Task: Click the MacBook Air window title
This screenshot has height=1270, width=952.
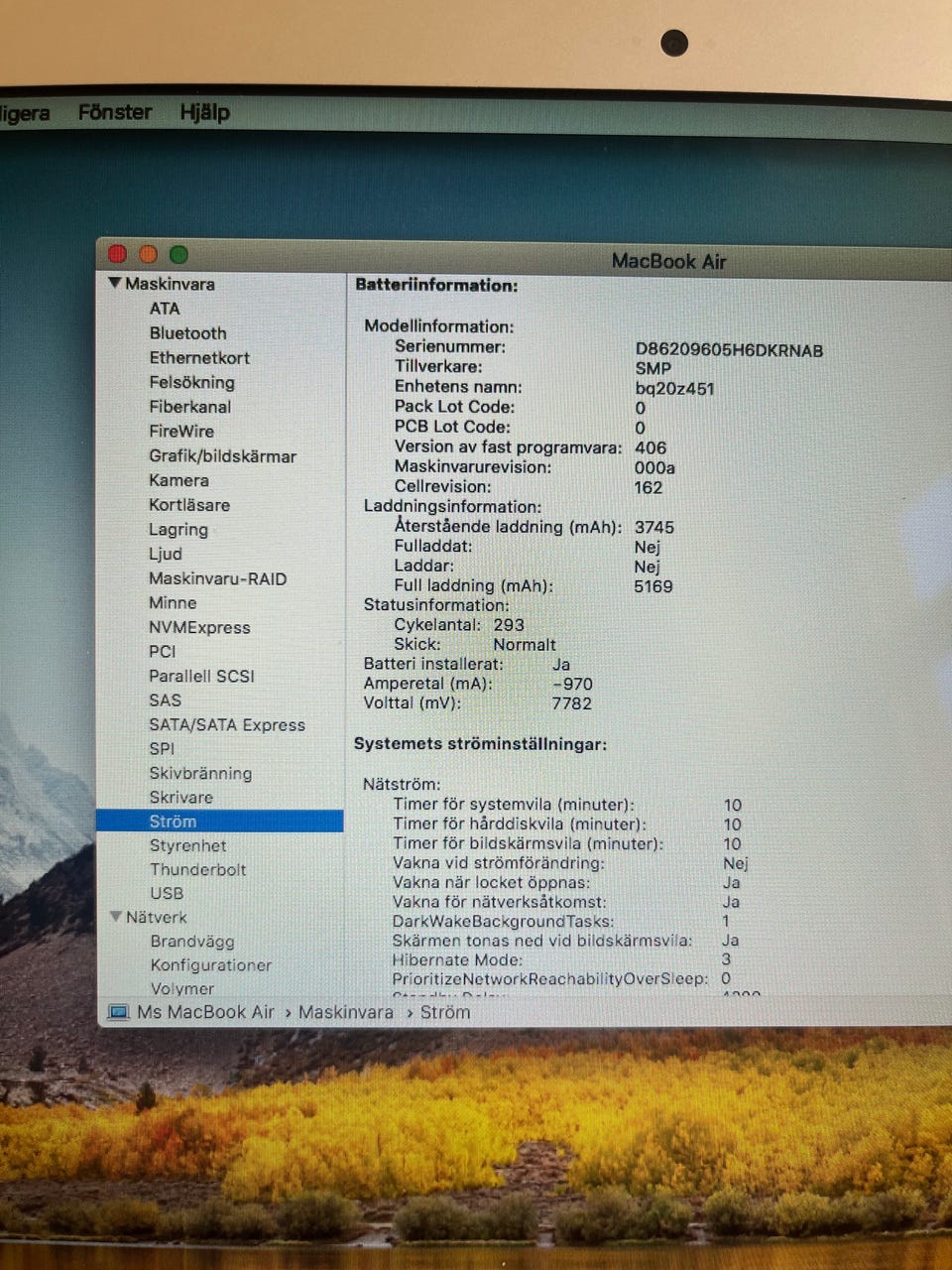Action: (669, 261)
